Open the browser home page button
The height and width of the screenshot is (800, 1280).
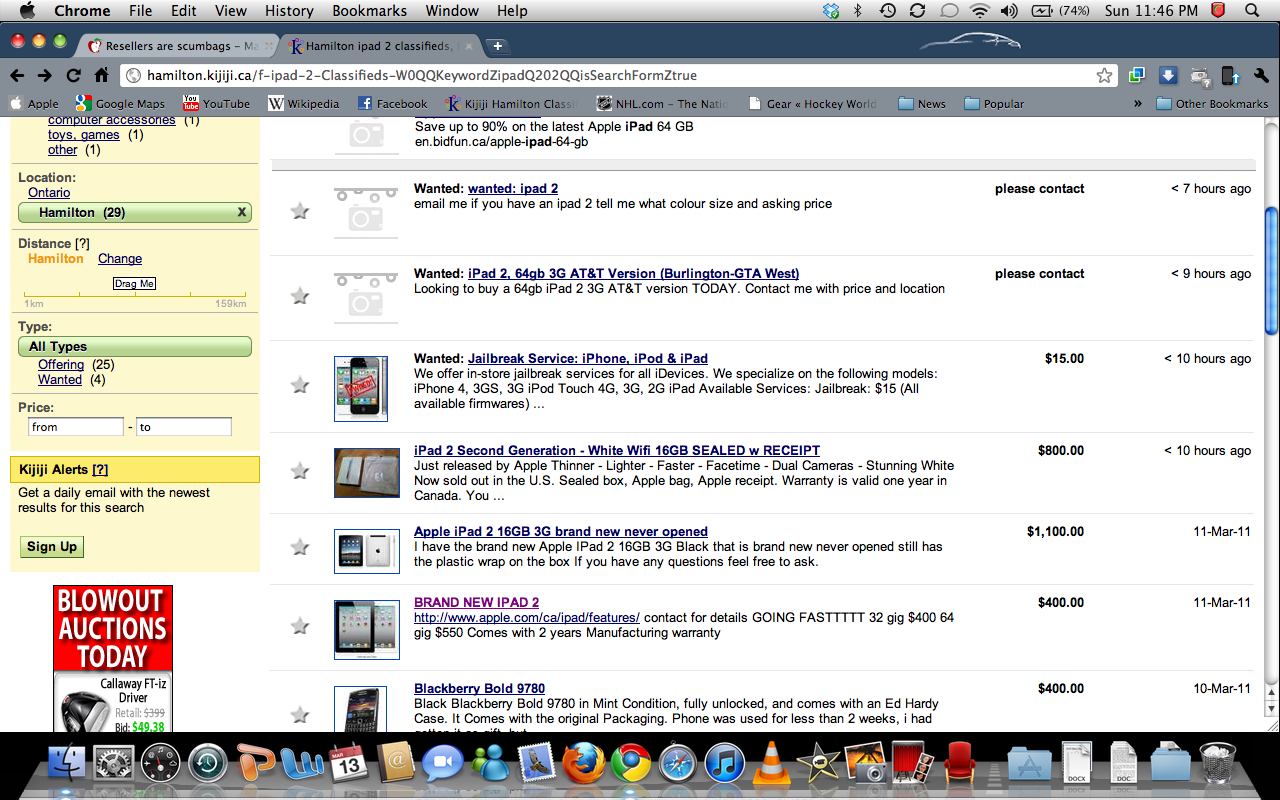click(101, 76)
